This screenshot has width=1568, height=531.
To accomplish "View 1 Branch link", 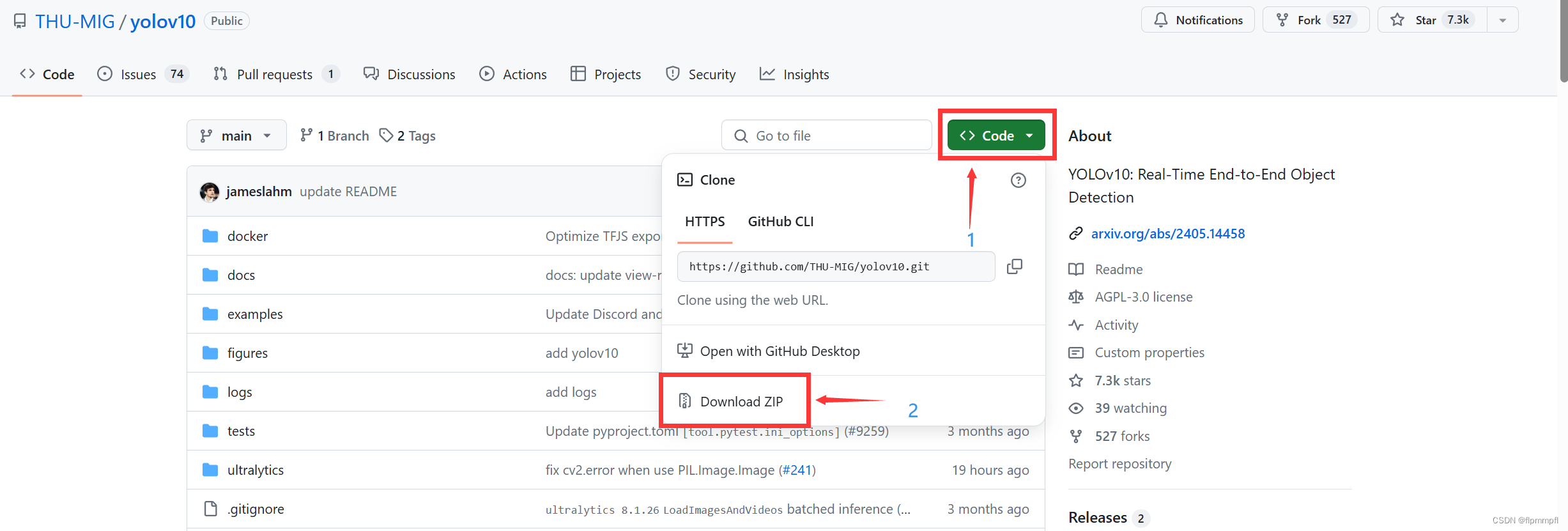I will [x=335, y=135].
